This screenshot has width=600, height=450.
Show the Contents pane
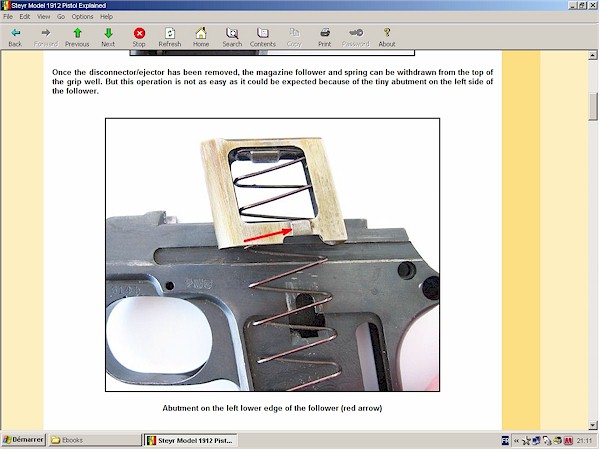[x=262, y=37]
